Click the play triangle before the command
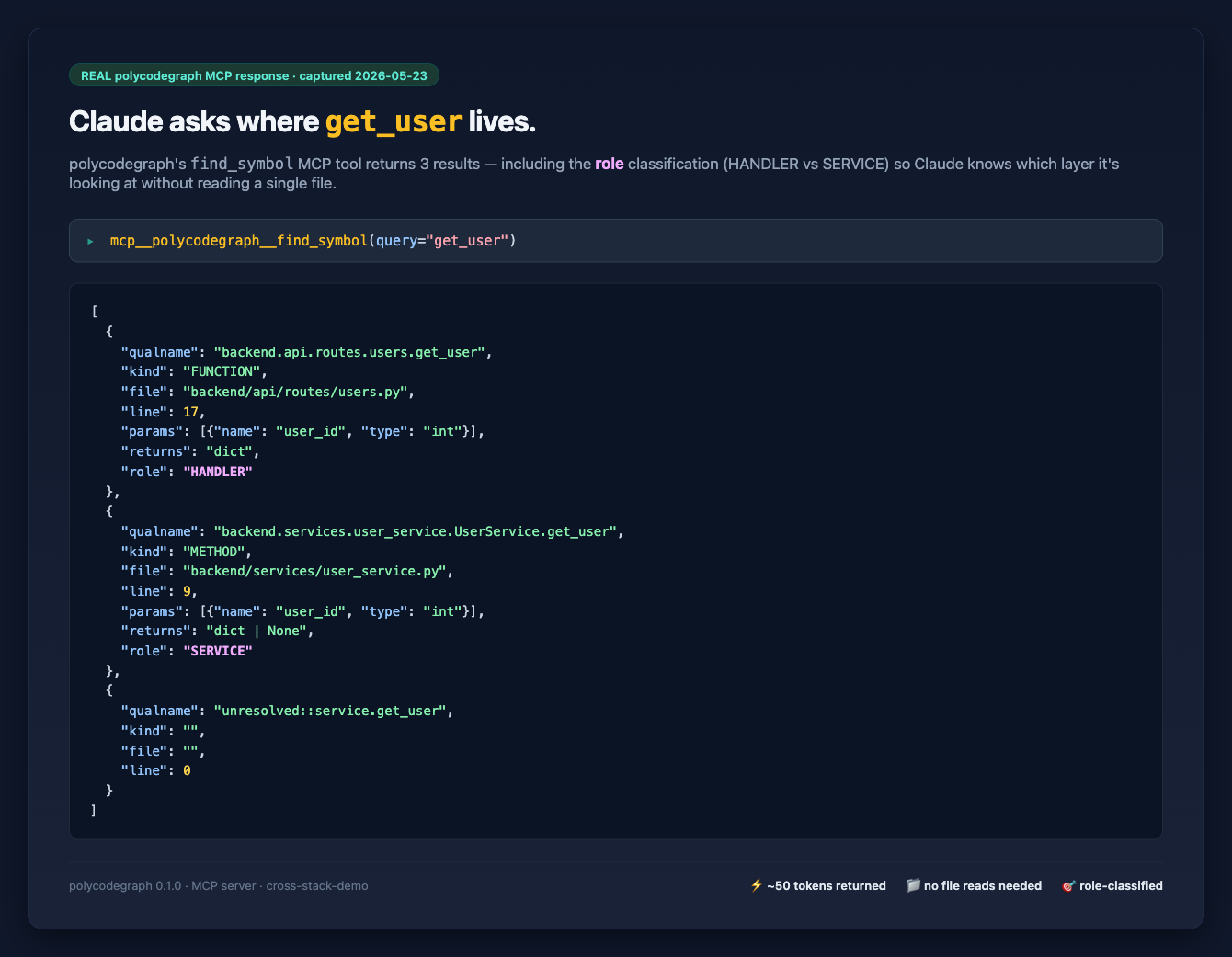This screenshot has height=957, width=1232. click(90, 241)
